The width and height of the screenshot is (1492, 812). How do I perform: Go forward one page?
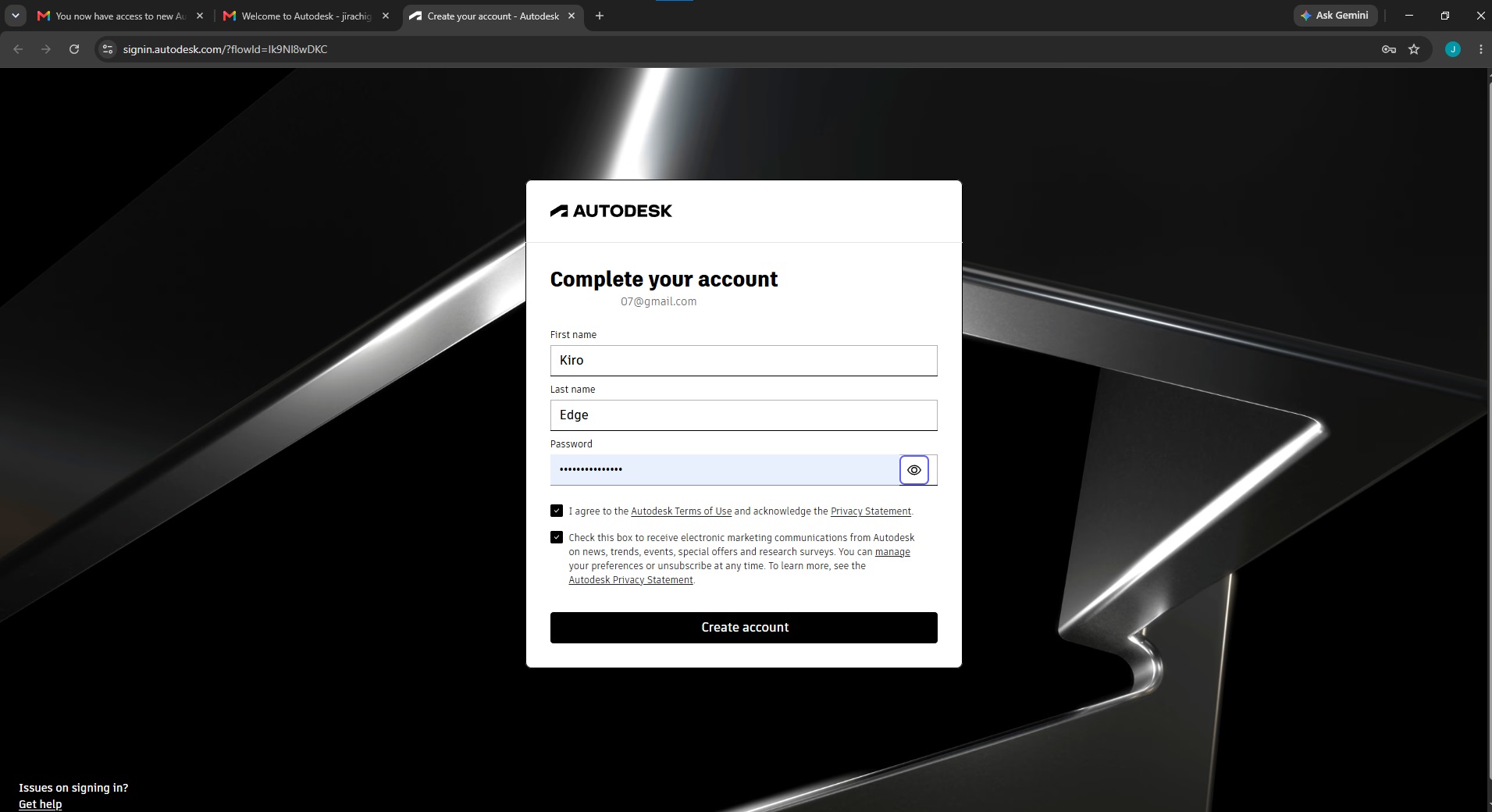coord(46,49)
